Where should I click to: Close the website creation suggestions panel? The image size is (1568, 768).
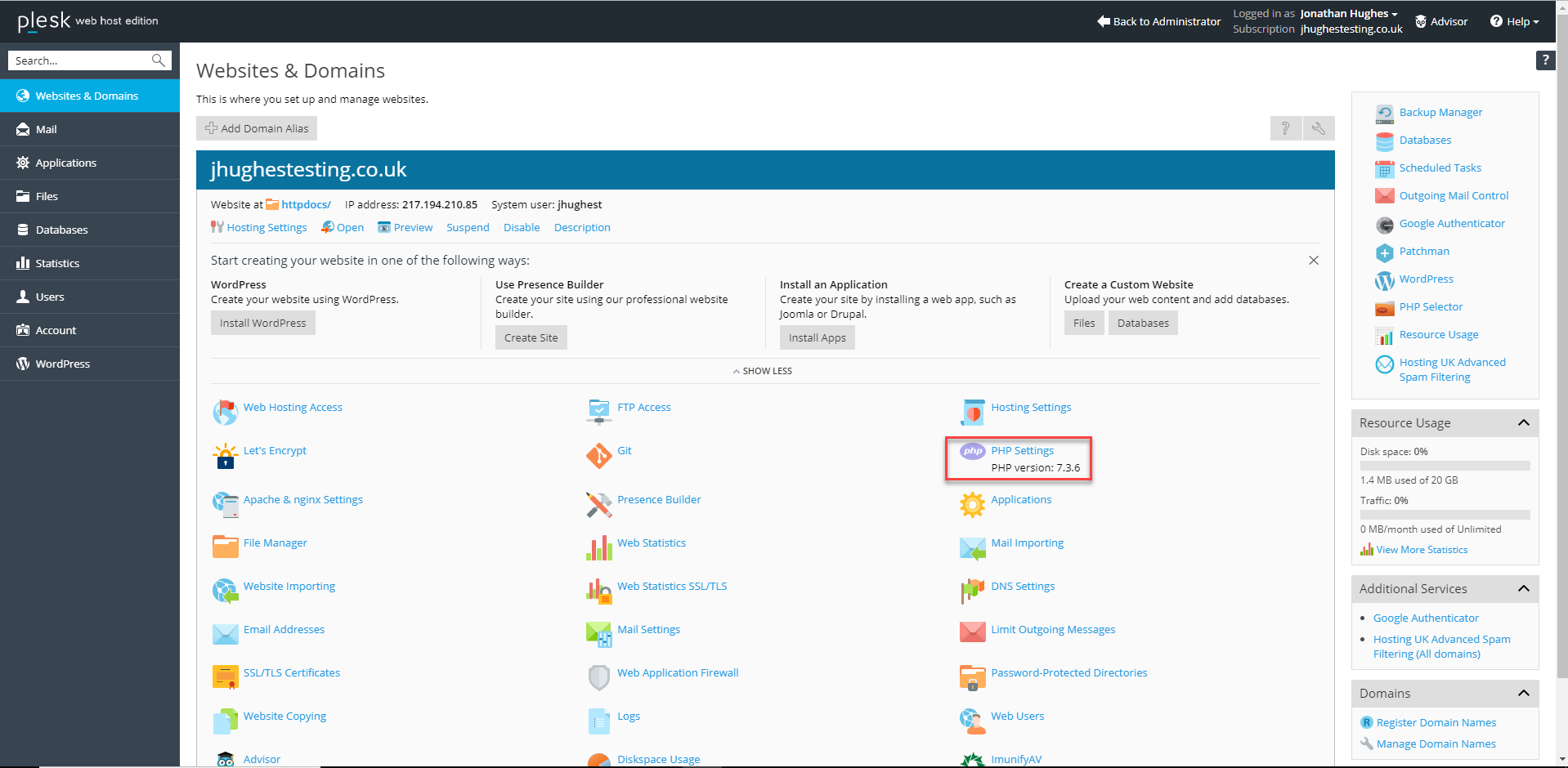(x=1314, y=261)
